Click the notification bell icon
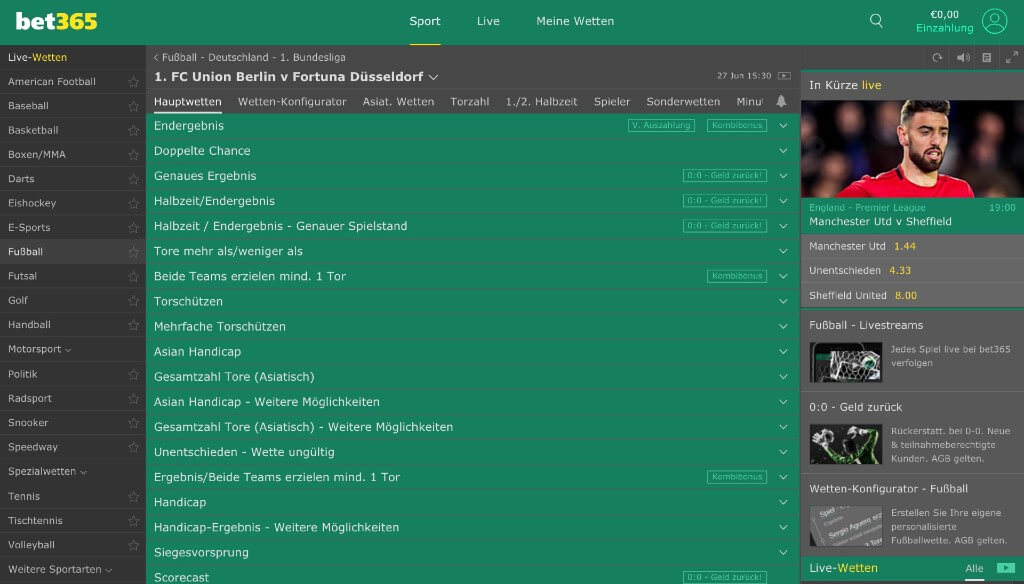 (781, 101)
